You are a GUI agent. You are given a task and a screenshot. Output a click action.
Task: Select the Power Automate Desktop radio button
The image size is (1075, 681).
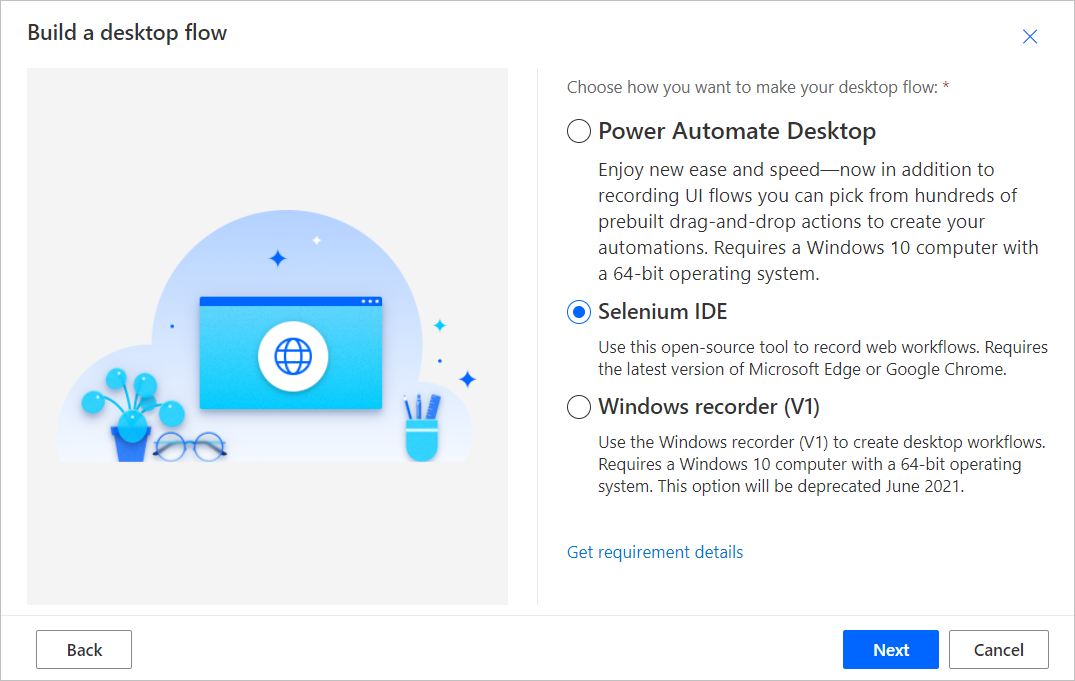pos(579,131)
